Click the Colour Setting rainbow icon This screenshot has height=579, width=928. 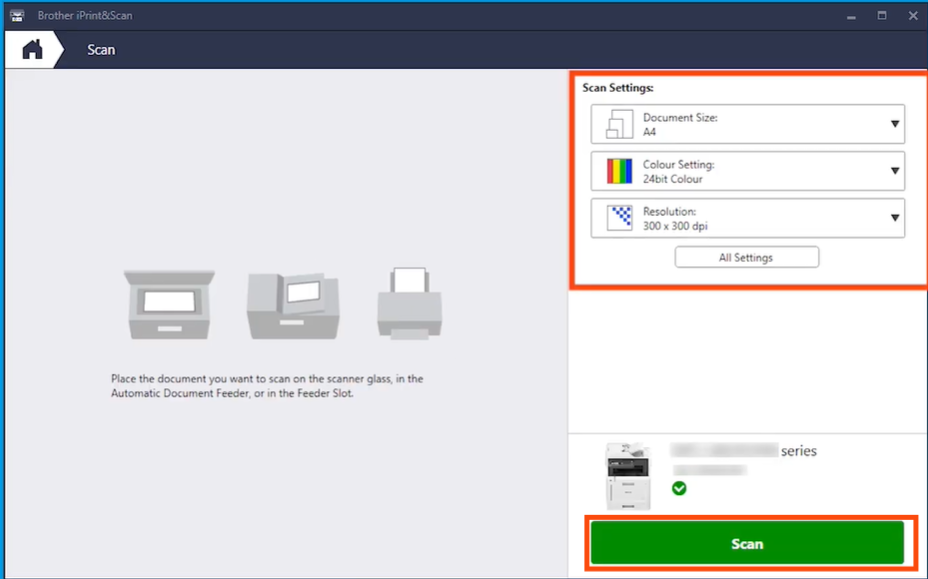point(619,171)
